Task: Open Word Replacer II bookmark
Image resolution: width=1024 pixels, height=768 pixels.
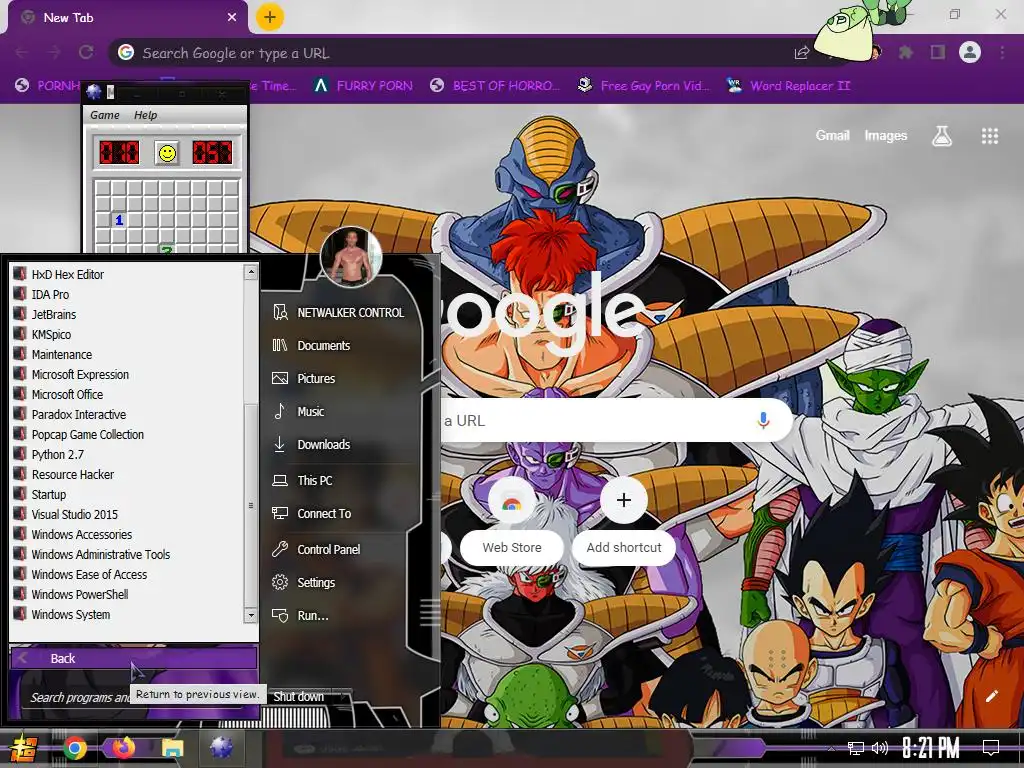Action: coord(788,86)
